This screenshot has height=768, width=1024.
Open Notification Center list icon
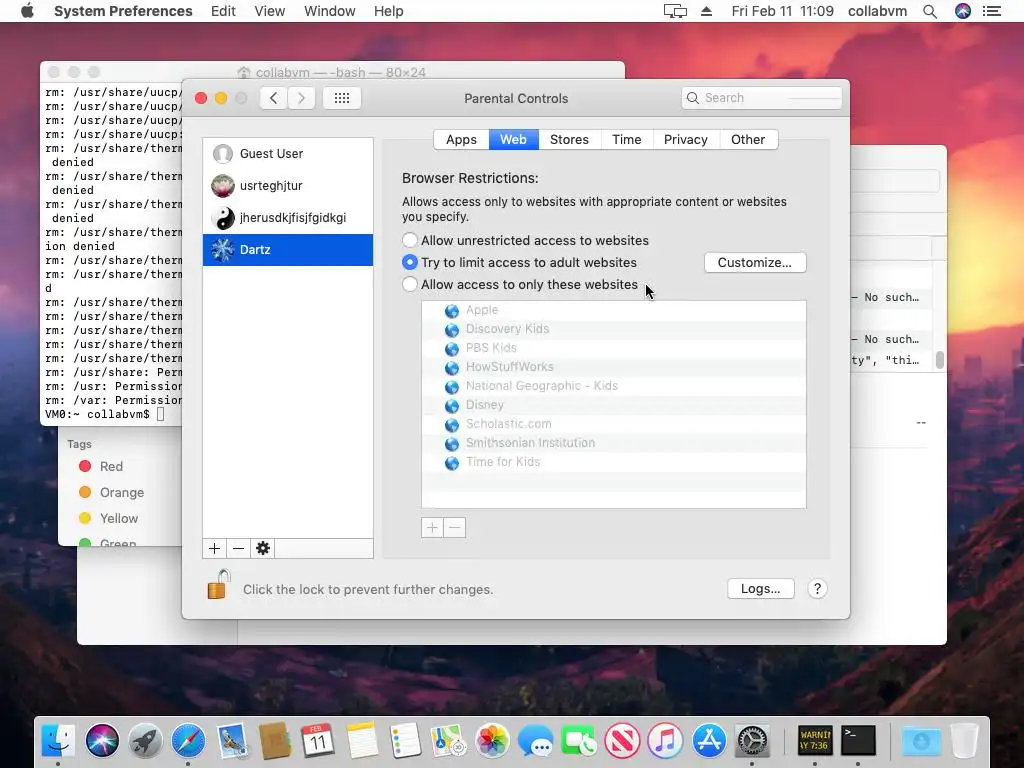pos(991,11)
